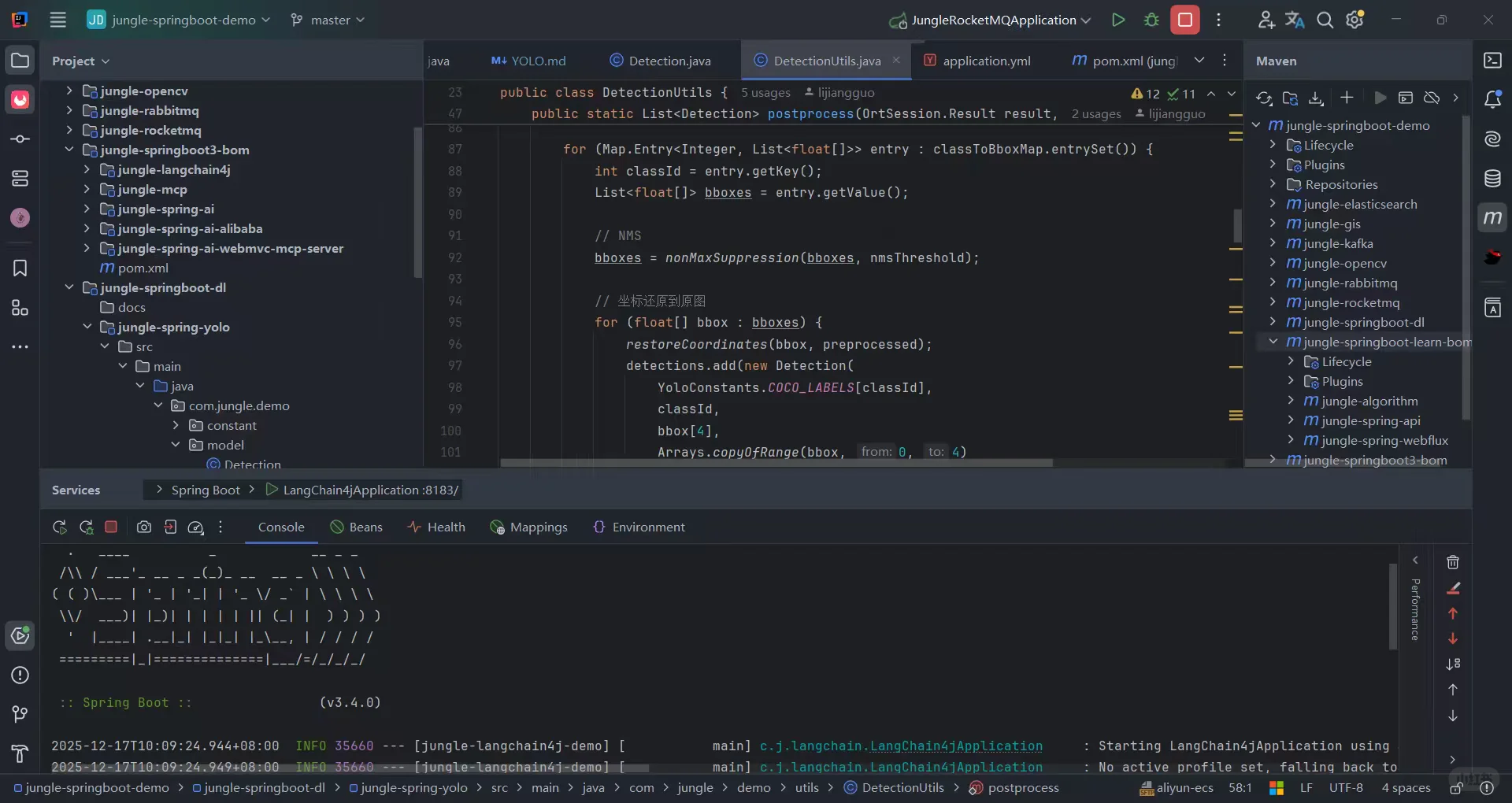Screen dimensions: 1512x803
Task: Reload all Maven projects
Action: pos(1264,98)
